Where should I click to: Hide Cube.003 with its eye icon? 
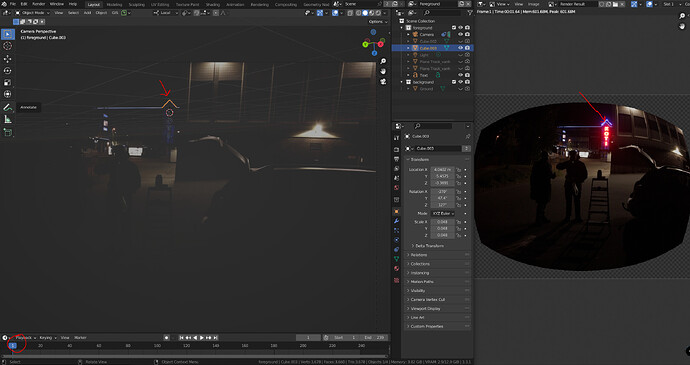(460, 48)
